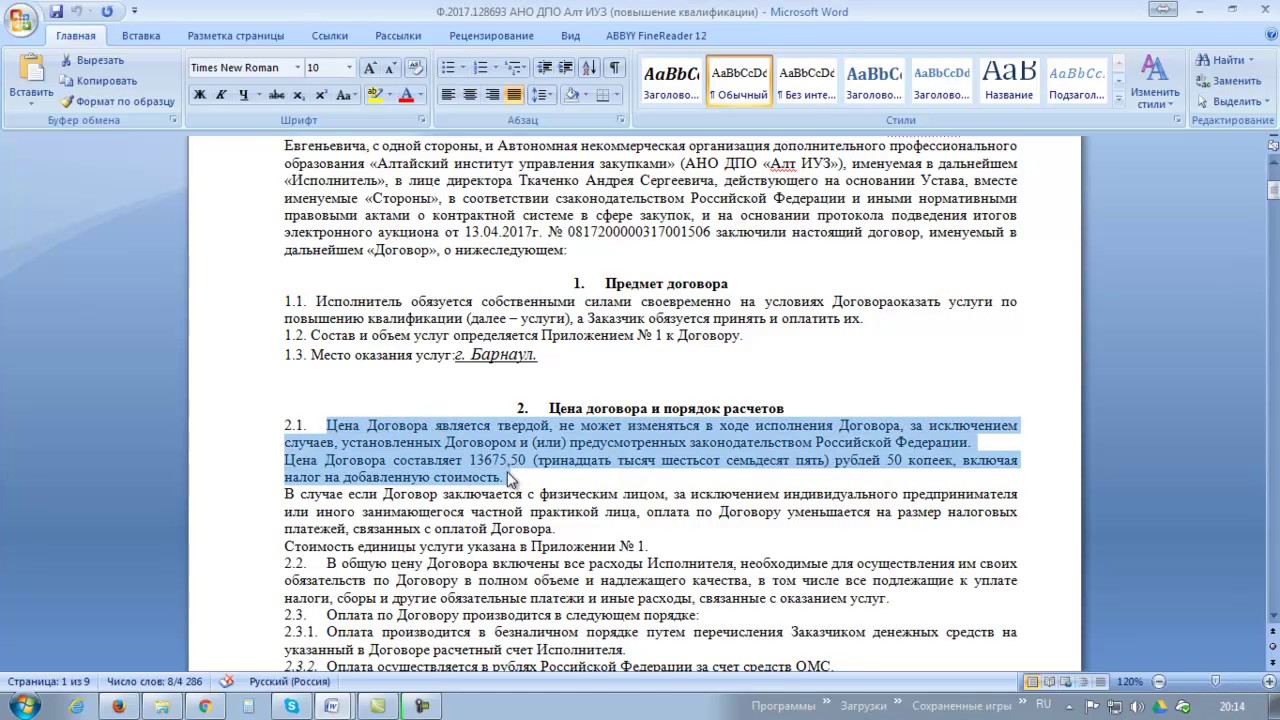Toggle superscript x² formatting
This screenshot has height=720, width=1280.
321,95
